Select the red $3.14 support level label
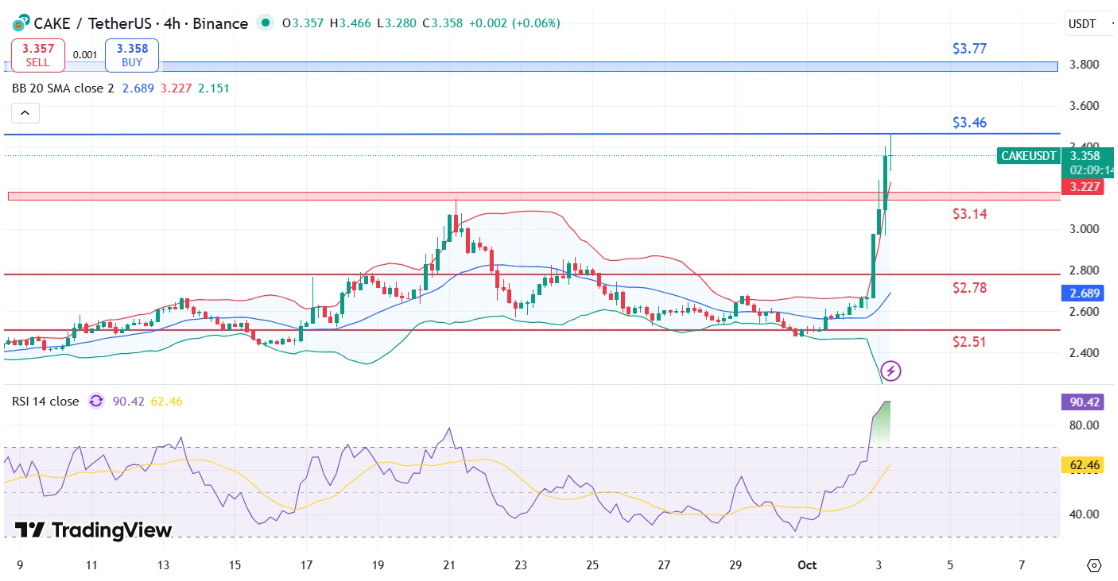This screenshot has width=1118, height=581. [x=970, y=214]
